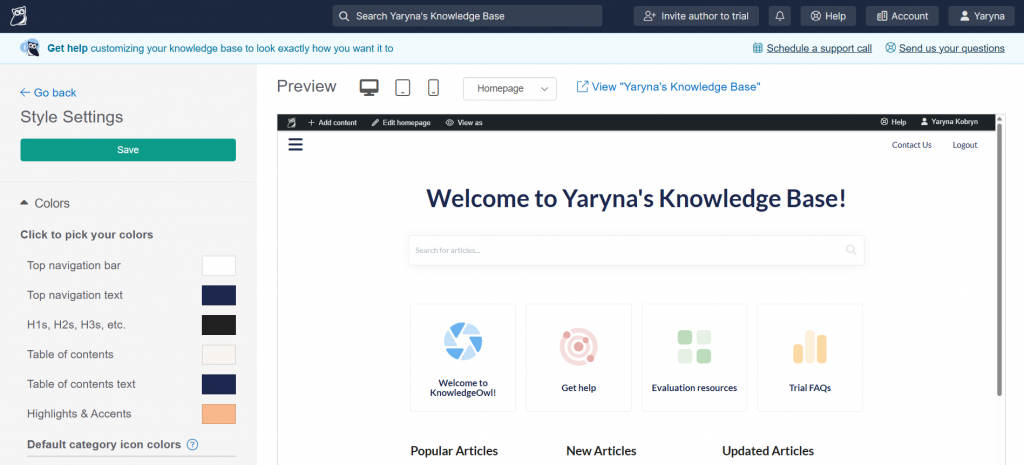Viewport: 1024px width, 465px height.
Task: Pick the Table of contents color swatch
Action: (219, 355)
